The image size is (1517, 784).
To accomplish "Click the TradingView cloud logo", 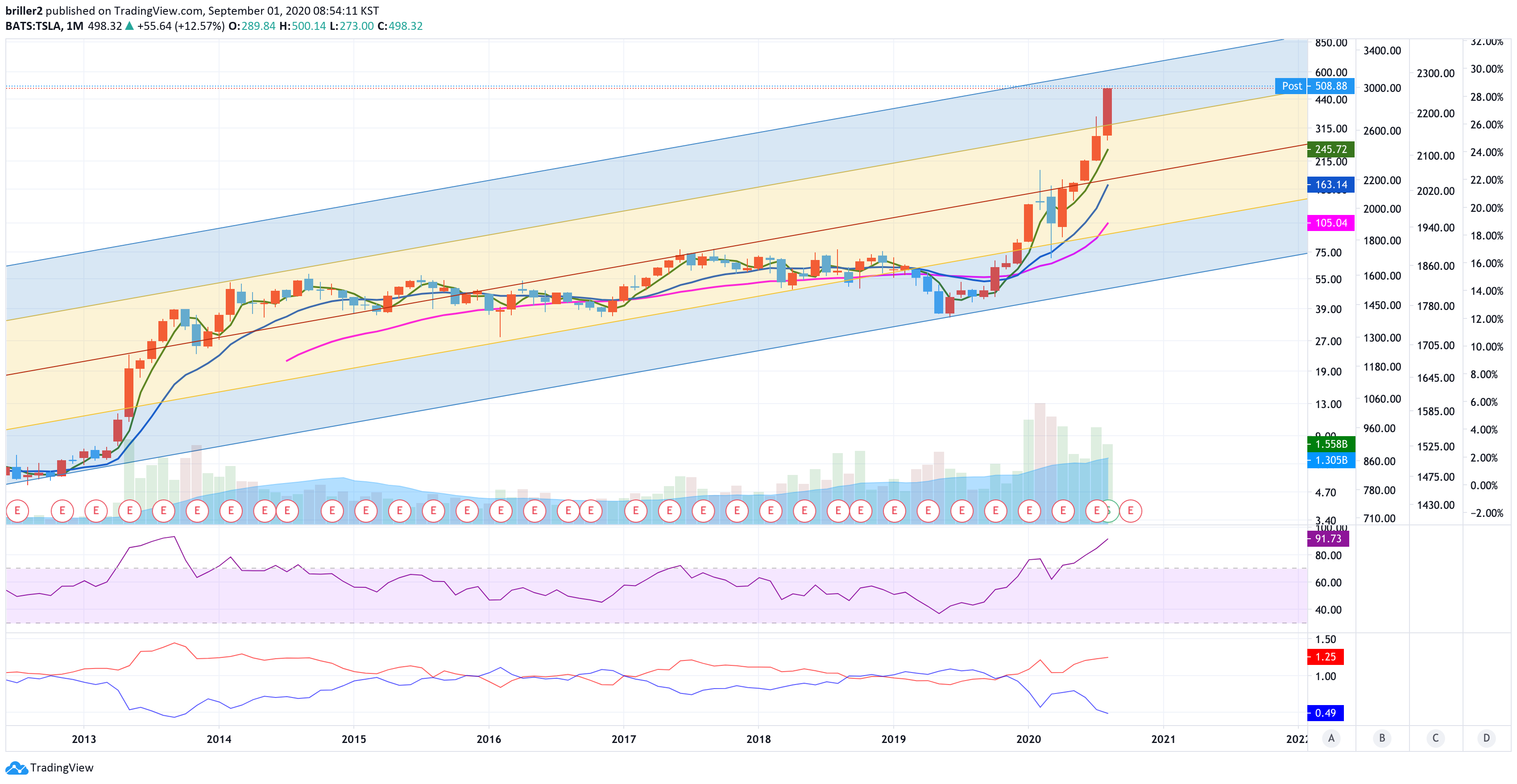I will click(16, 767).
